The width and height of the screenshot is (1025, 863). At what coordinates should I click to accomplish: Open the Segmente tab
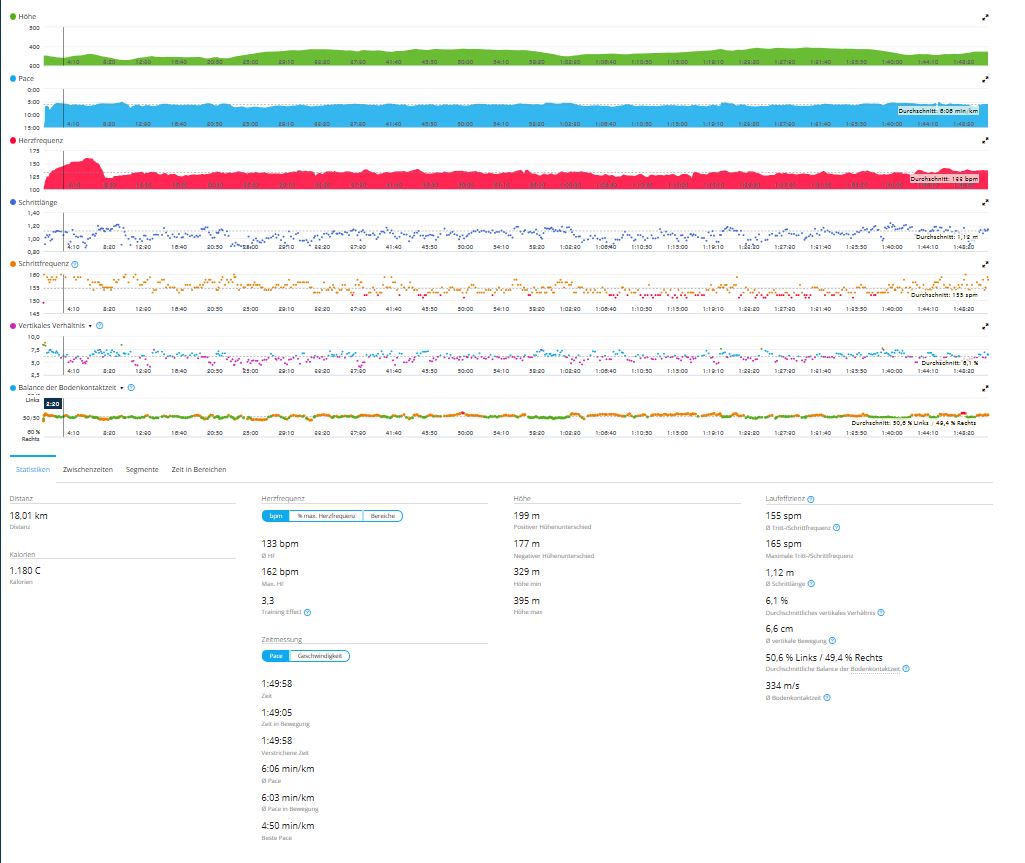(142, 469)
